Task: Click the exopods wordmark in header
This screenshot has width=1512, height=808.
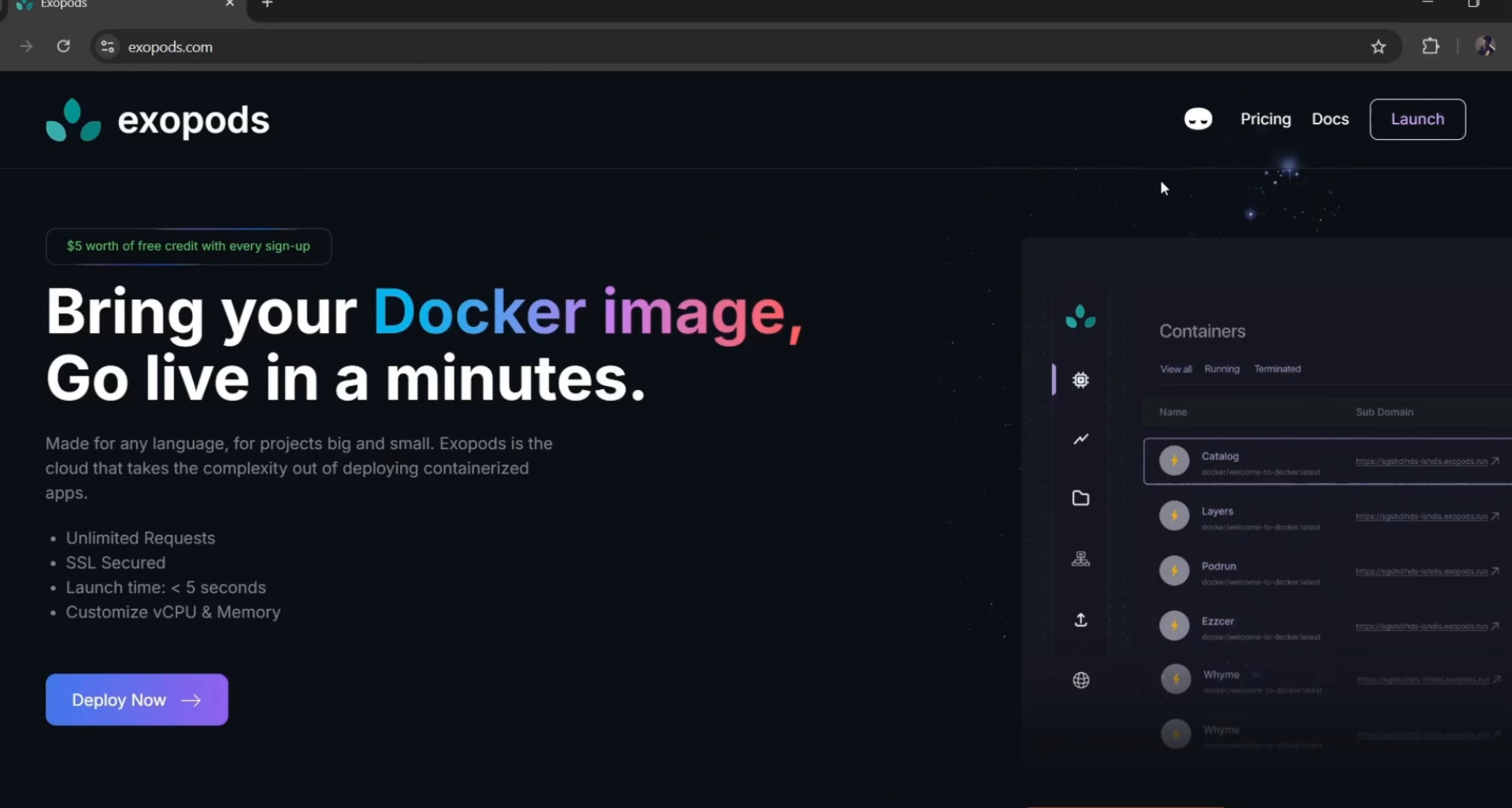Action: (x=194, y=120)
